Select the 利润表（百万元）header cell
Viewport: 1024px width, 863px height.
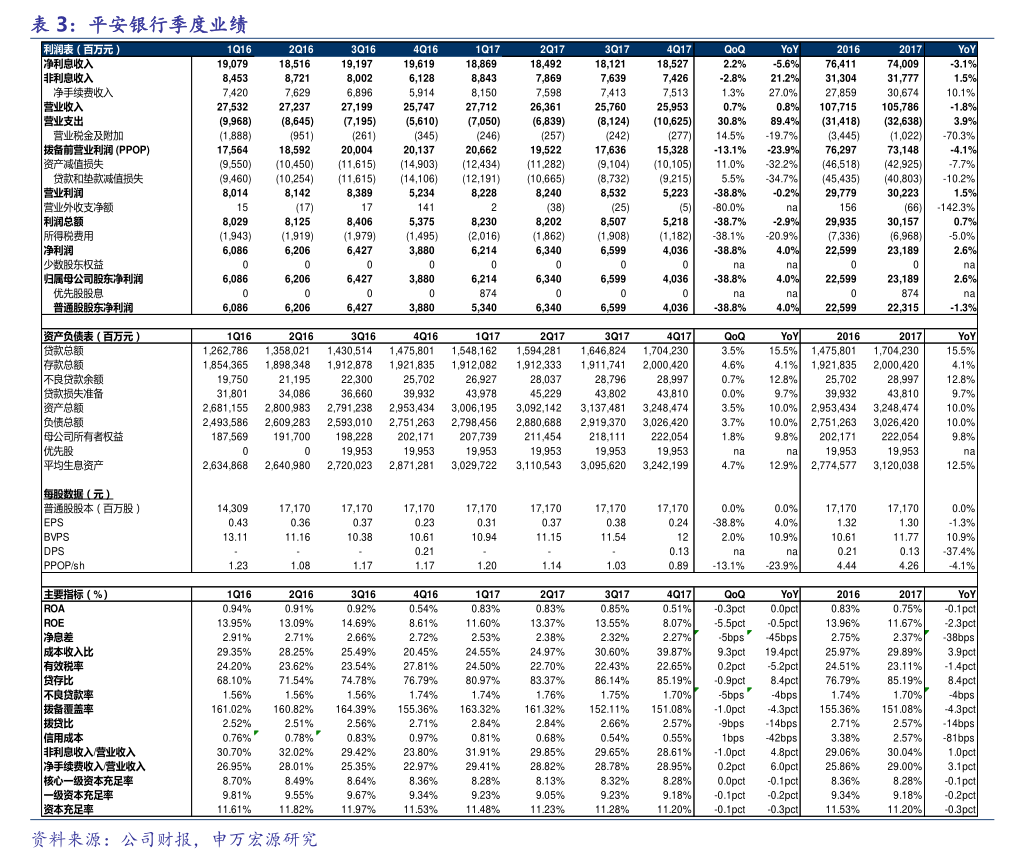tap(82, 49)
